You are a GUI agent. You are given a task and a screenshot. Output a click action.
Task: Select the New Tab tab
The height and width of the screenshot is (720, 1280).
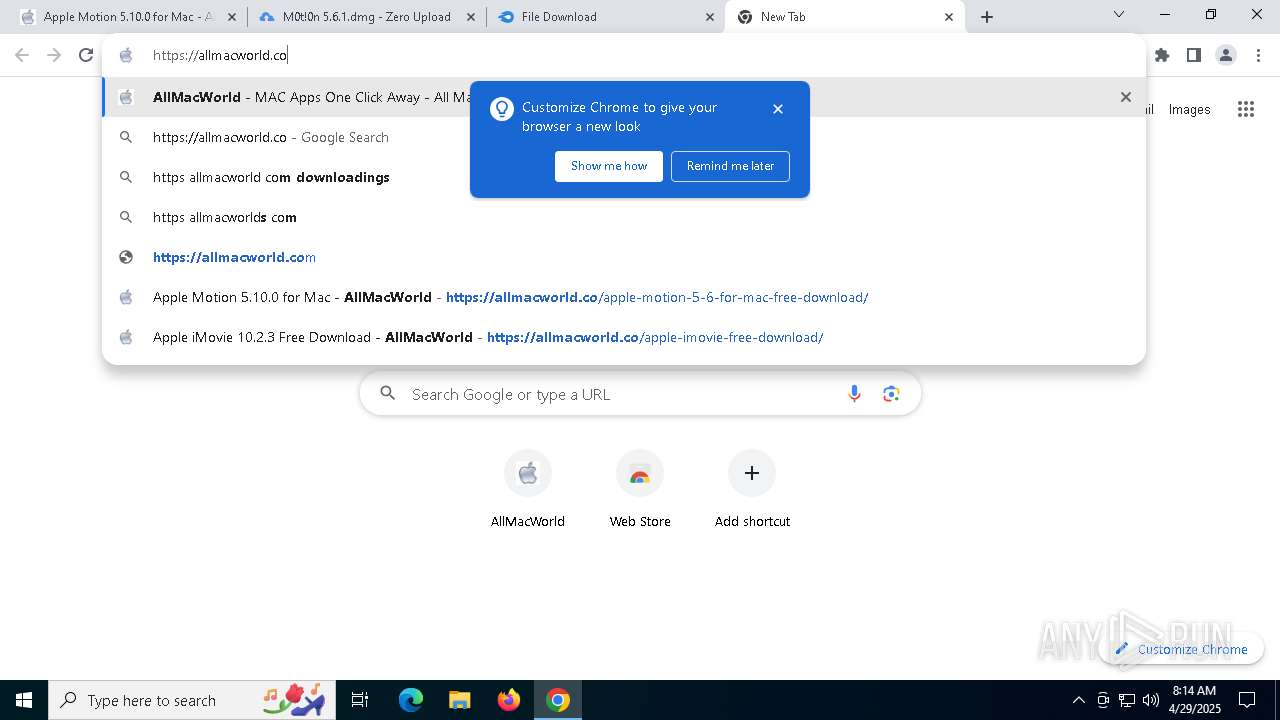click(845, 17)
